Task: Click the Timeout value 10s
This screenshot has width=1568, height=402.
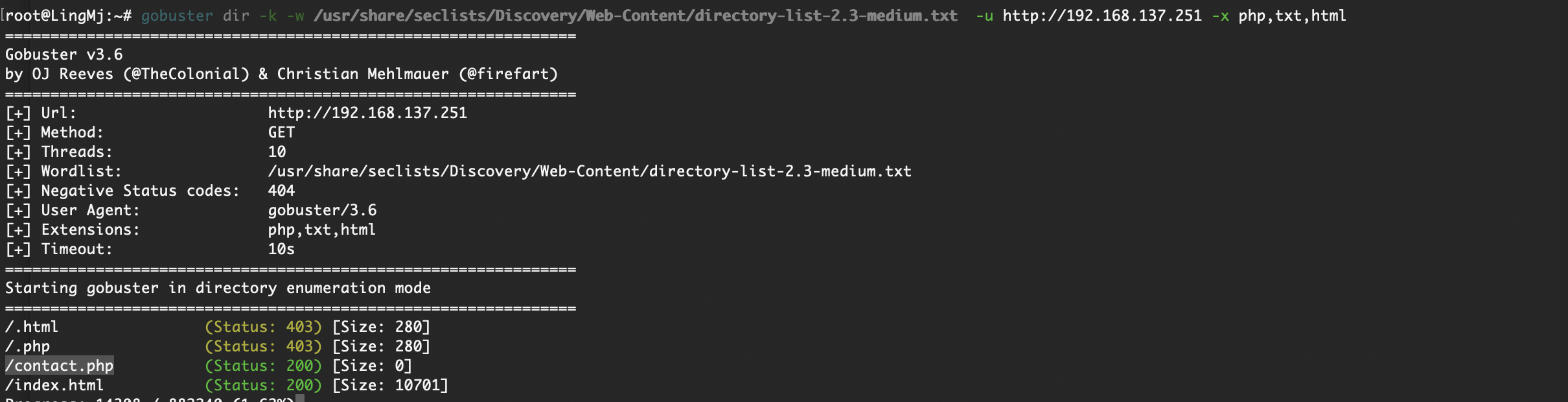Action: (281, 249)
